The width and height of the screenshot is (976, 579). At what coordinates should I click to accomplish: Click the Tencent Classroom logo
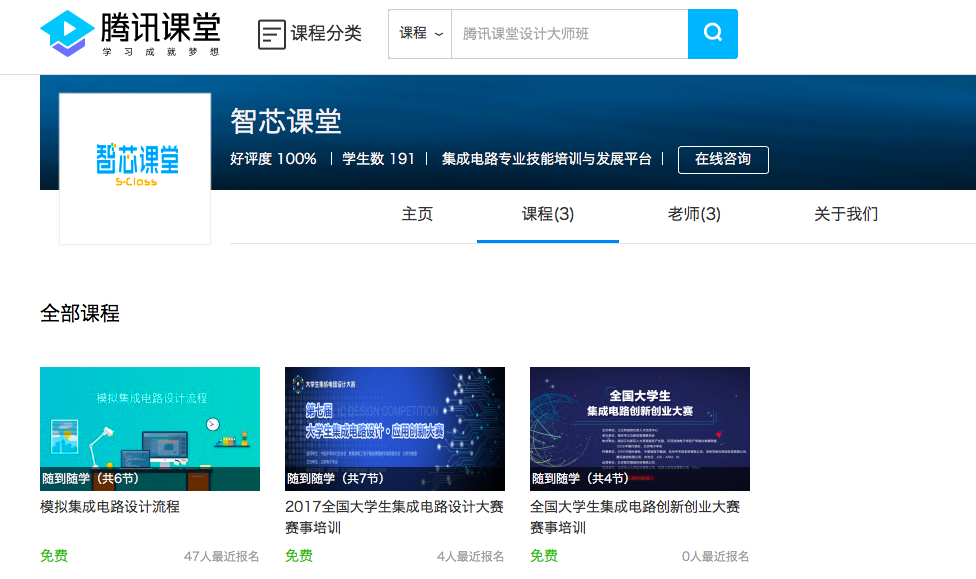tap(129, 34)
